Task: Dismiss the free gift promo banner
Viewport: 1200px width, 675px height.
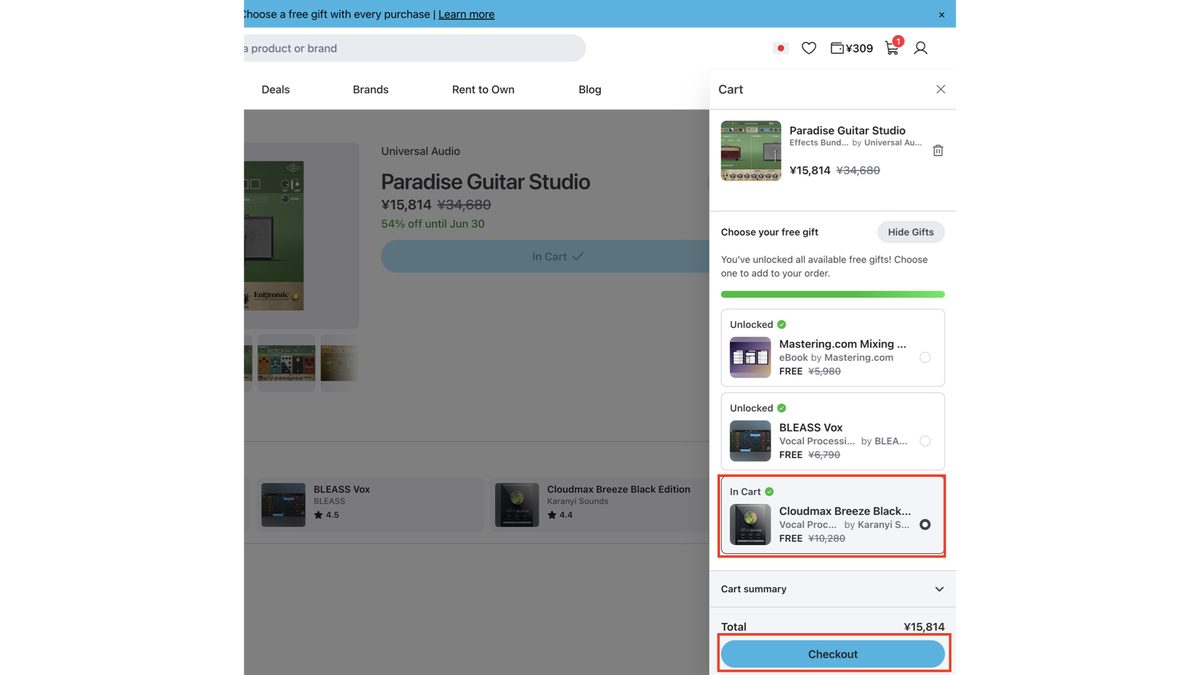Action: pyautogui.click(x=941, y=14)
